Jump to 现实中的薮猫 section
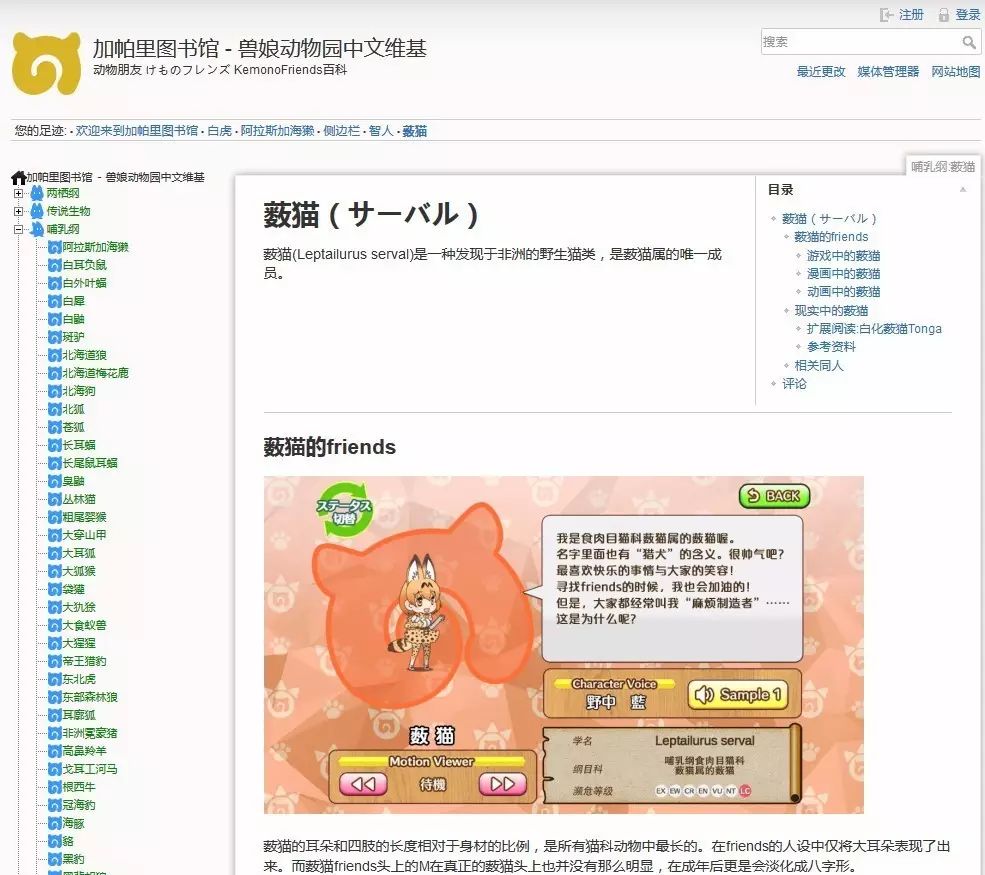Screen dimensions: 985x875 [831, 311]
